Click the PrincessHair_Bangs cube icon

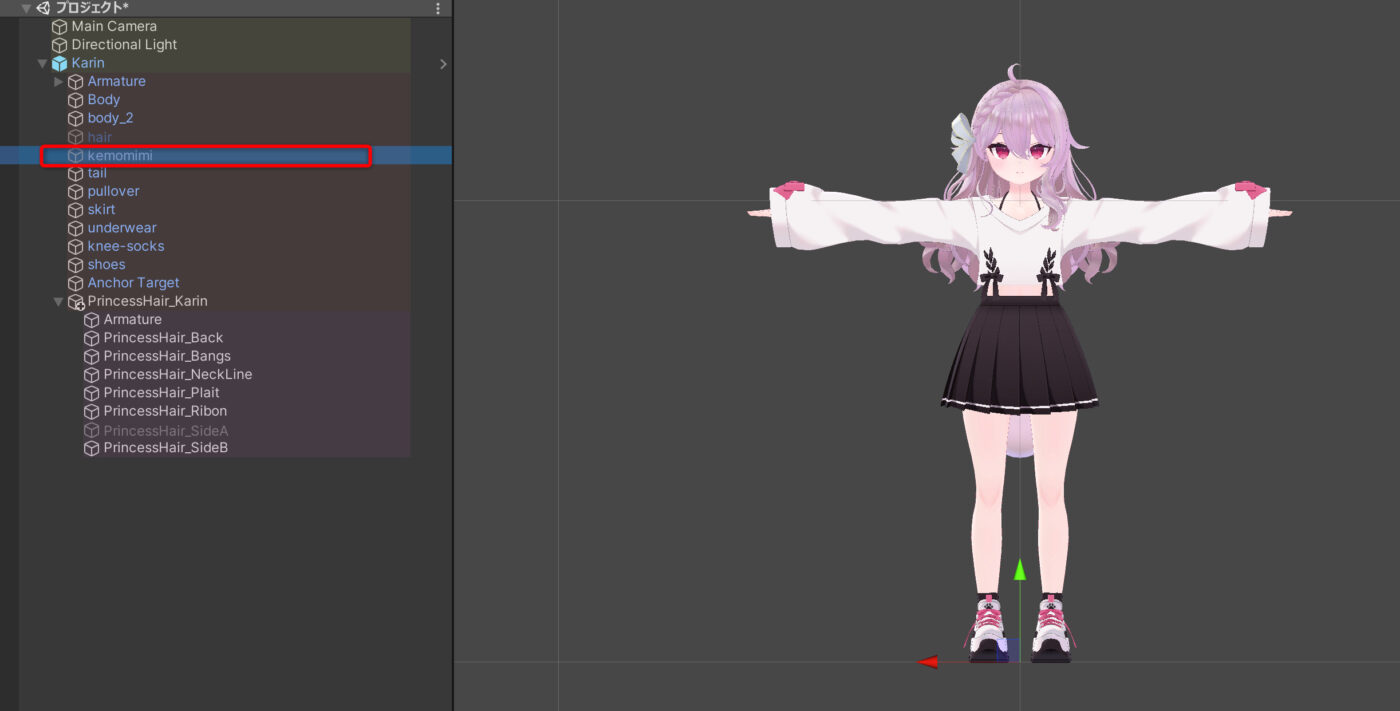92,356
